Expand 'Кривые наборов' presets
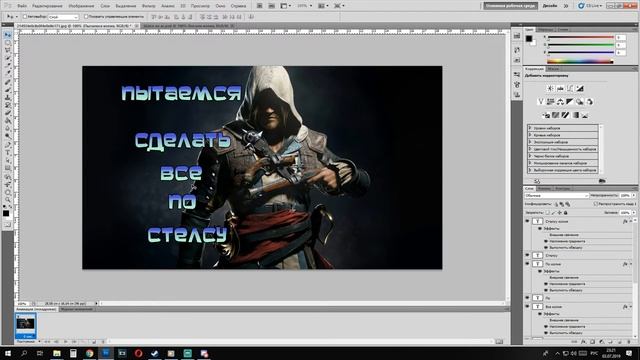The width and height of the screenshot is (640, 360). pyautogui.click(x=530, y=135)
